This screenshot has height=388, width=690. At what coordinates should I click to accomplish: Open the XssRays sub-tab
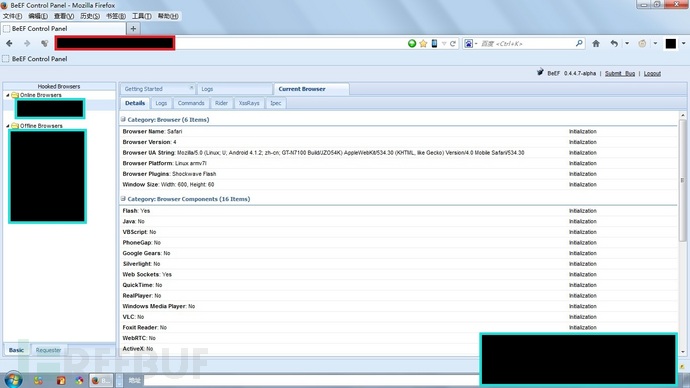[249, 103]
